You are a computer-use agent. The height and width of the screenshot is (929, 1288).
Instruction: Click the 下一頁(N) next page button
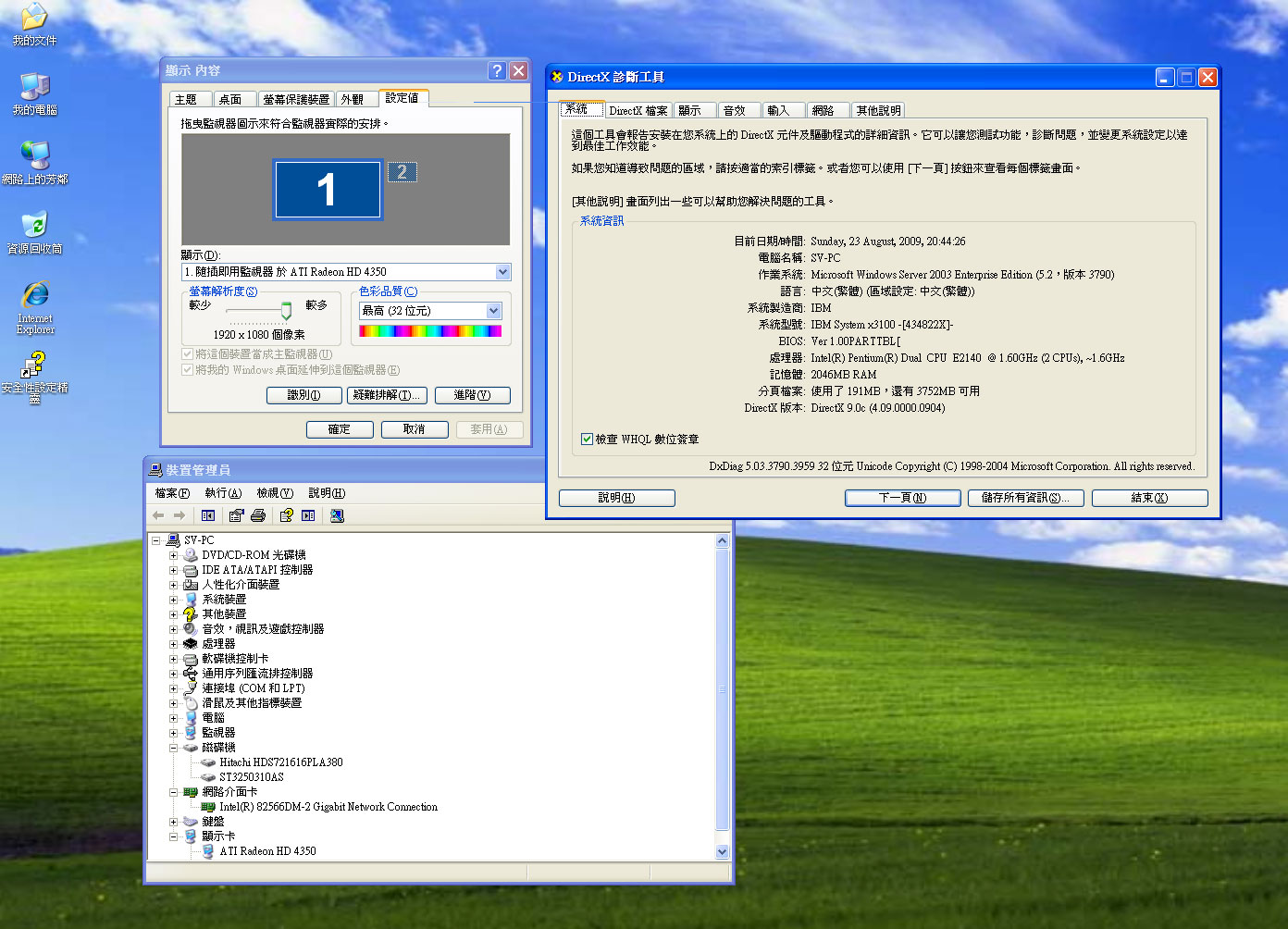tap(902, 498)
